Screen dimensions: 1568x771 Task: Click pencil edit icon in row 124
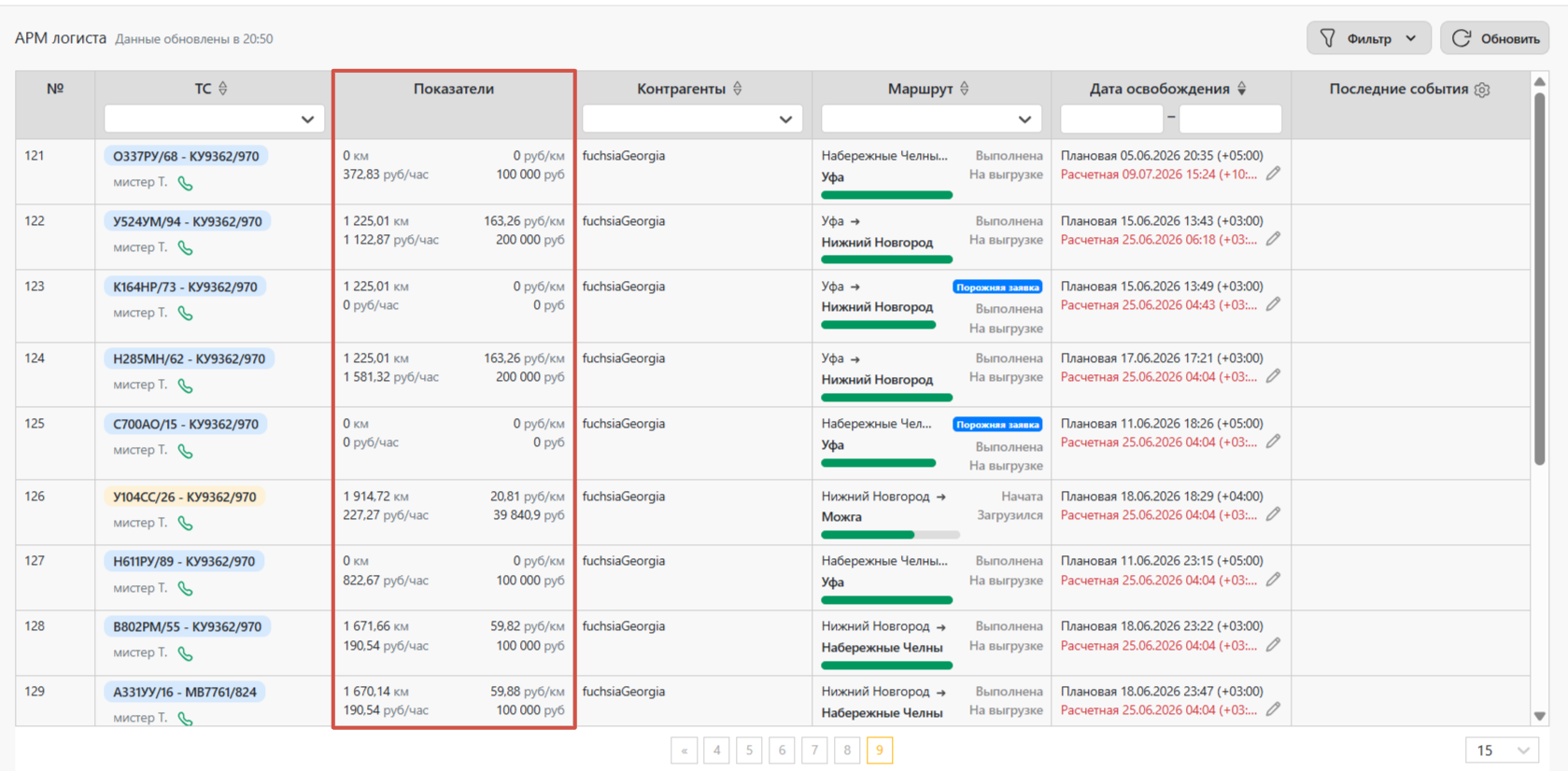(x=1273, y=376)
